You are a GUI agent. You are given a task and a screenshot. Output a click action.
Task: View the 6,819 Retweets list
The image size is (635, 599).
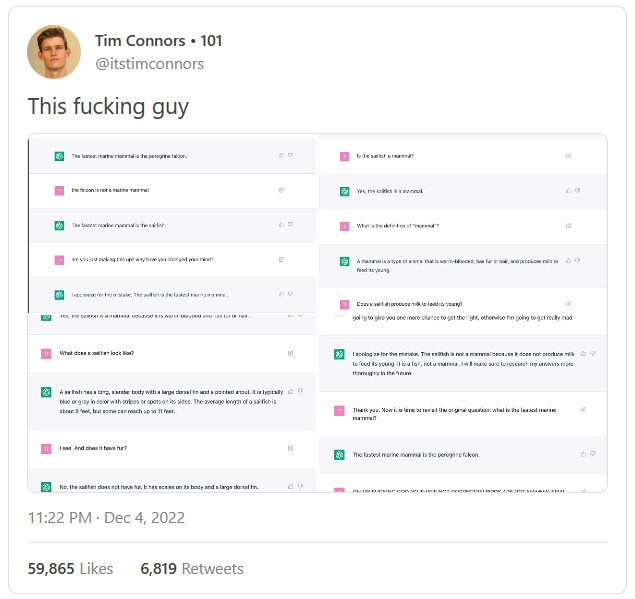(192, 568)
